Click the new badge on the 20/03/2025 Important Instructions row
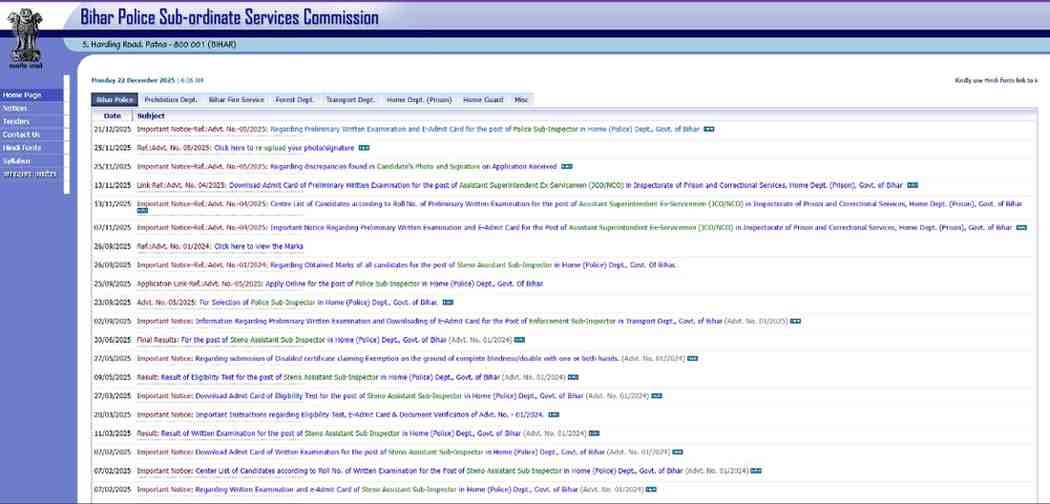 point(553,414)
